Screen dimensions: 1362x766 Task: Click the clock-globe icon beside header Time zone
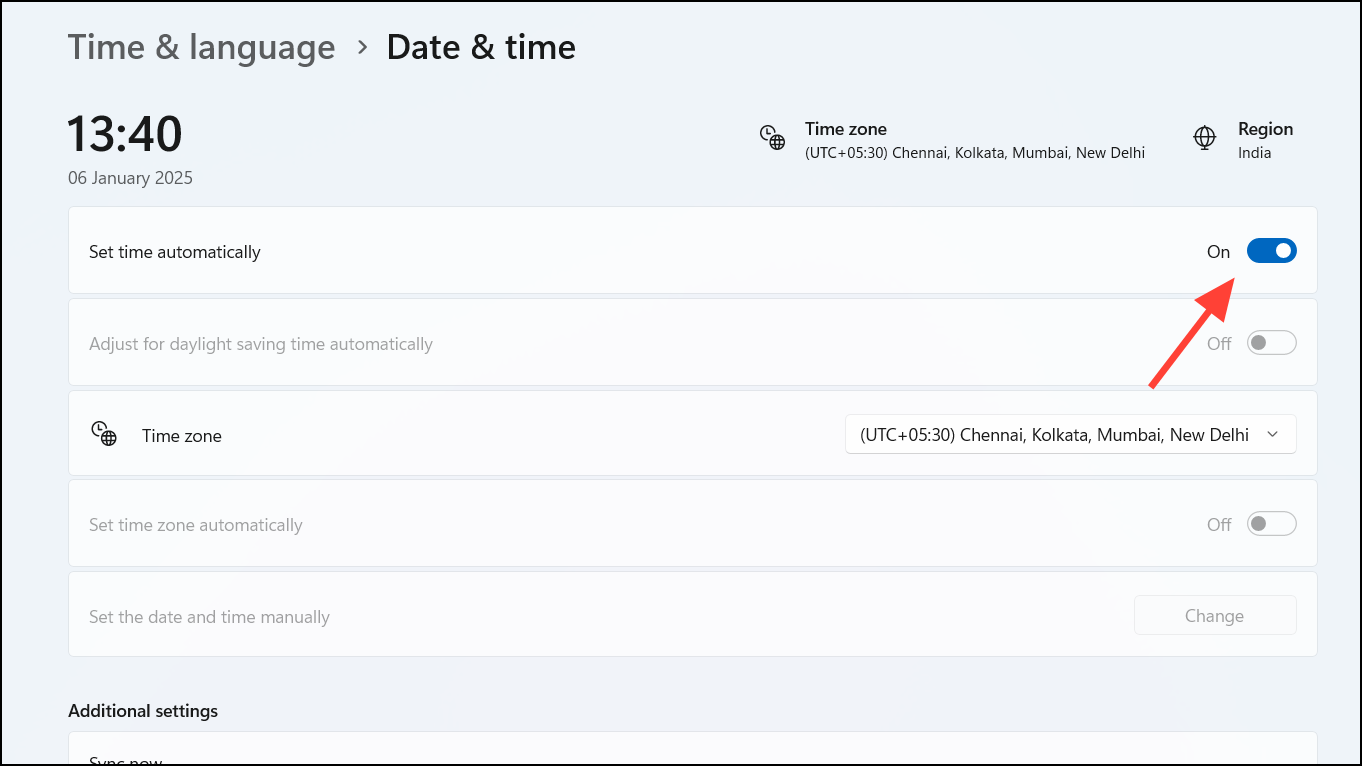[772, 138]
